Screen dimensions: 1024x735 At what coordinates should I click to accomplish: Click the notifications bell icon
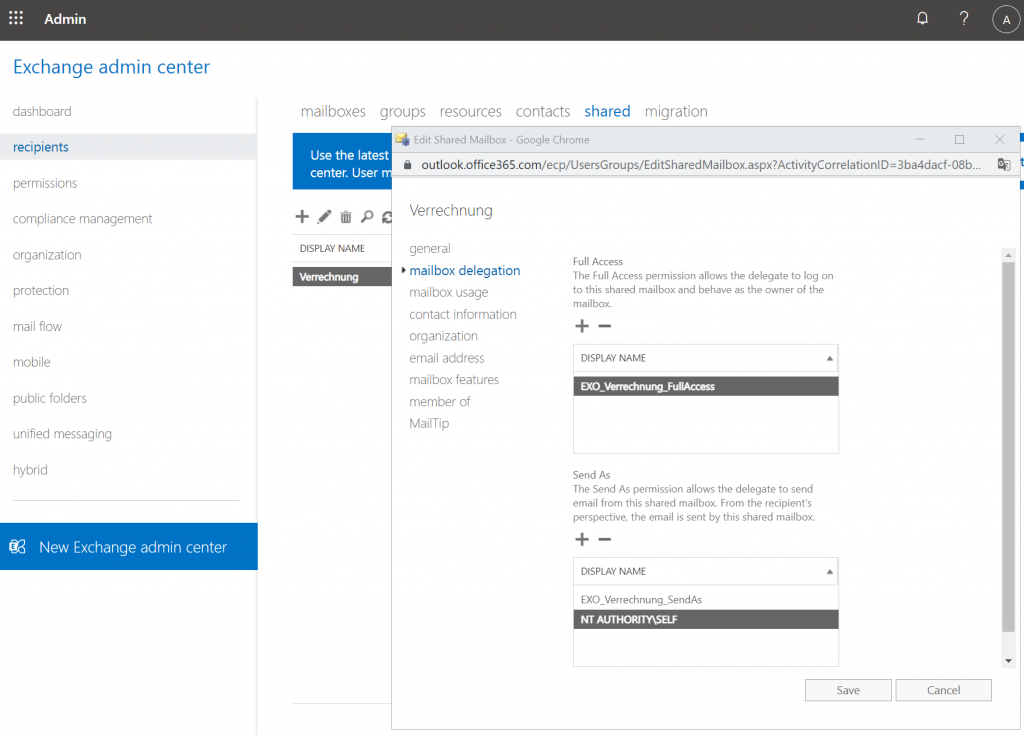coord(922,19)
